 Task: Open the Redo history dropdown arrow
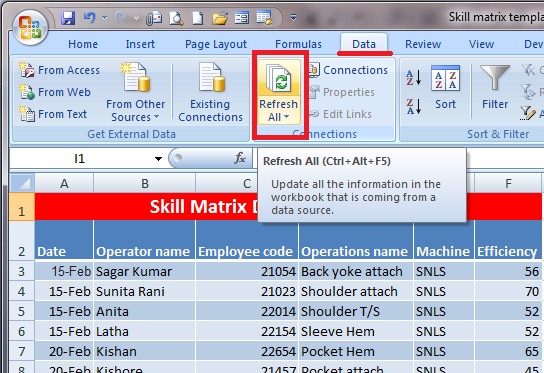tap(136, 18)
